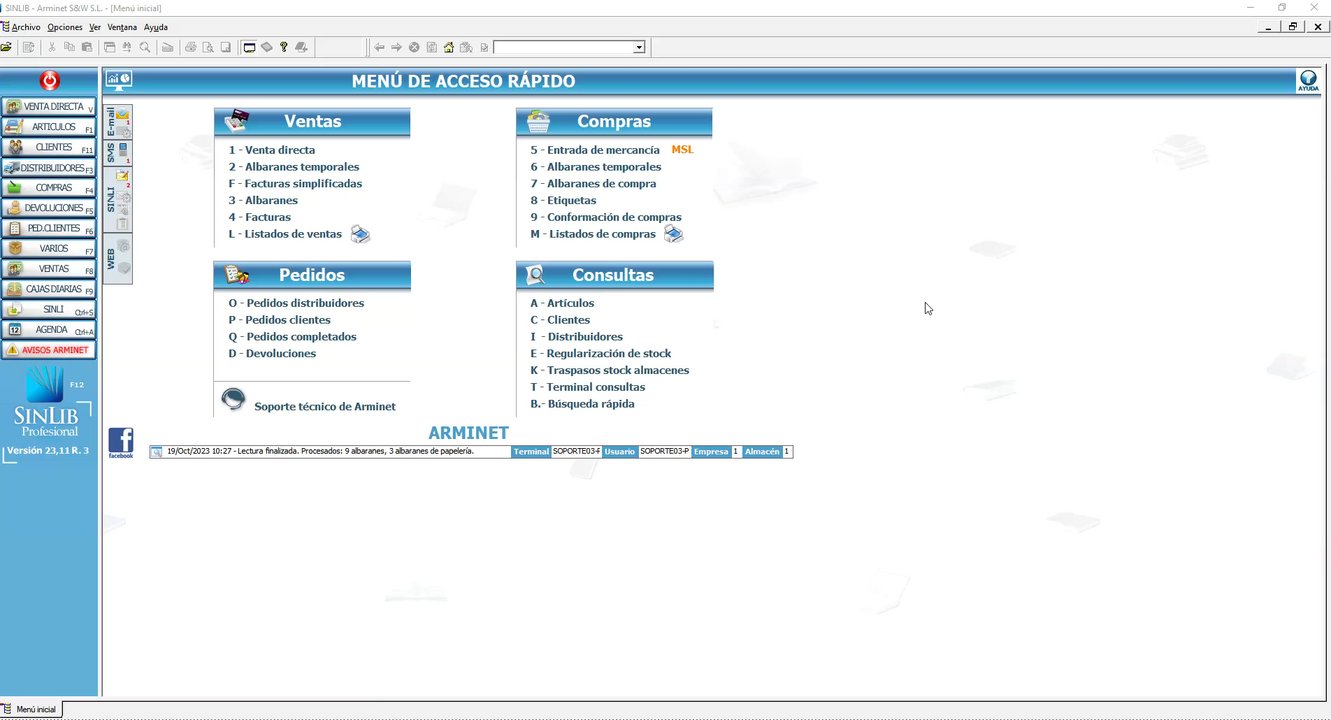Click the VENTA DIRECTA sidebar button
The image size is (1331, 720).
[x=49, y=107]
